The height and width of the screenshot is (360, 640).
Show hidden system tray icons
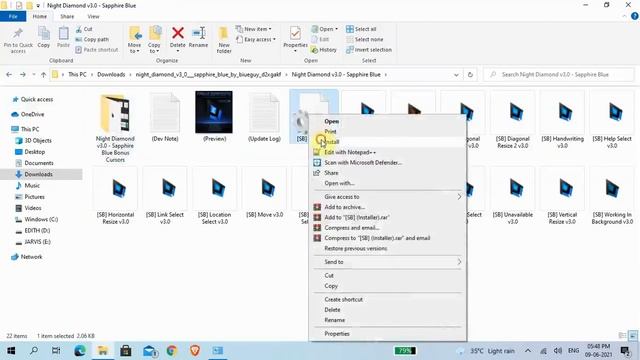(528, 351)
